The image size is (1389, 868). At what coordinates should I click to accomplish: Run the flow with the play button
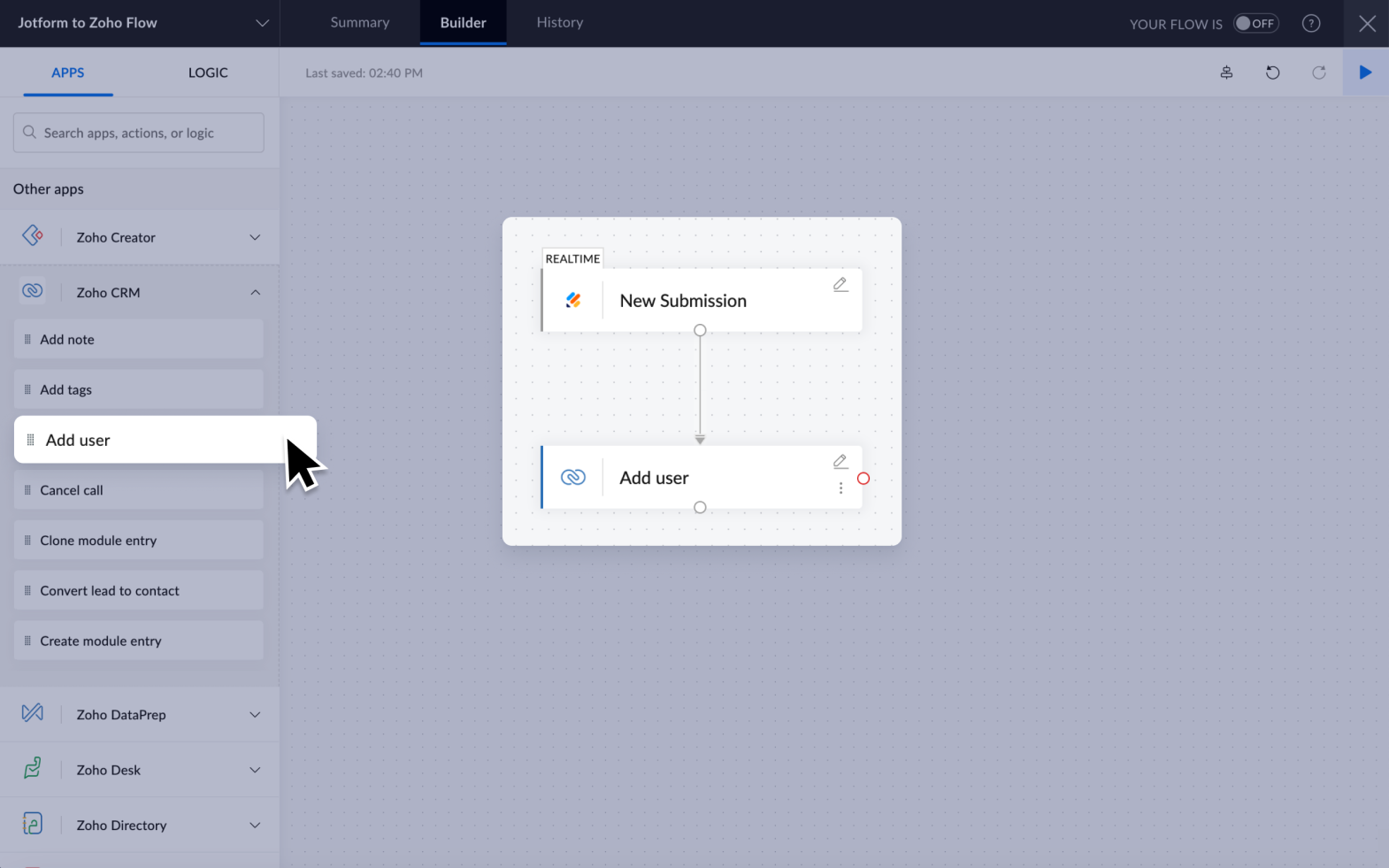[x=1365, y=73]
